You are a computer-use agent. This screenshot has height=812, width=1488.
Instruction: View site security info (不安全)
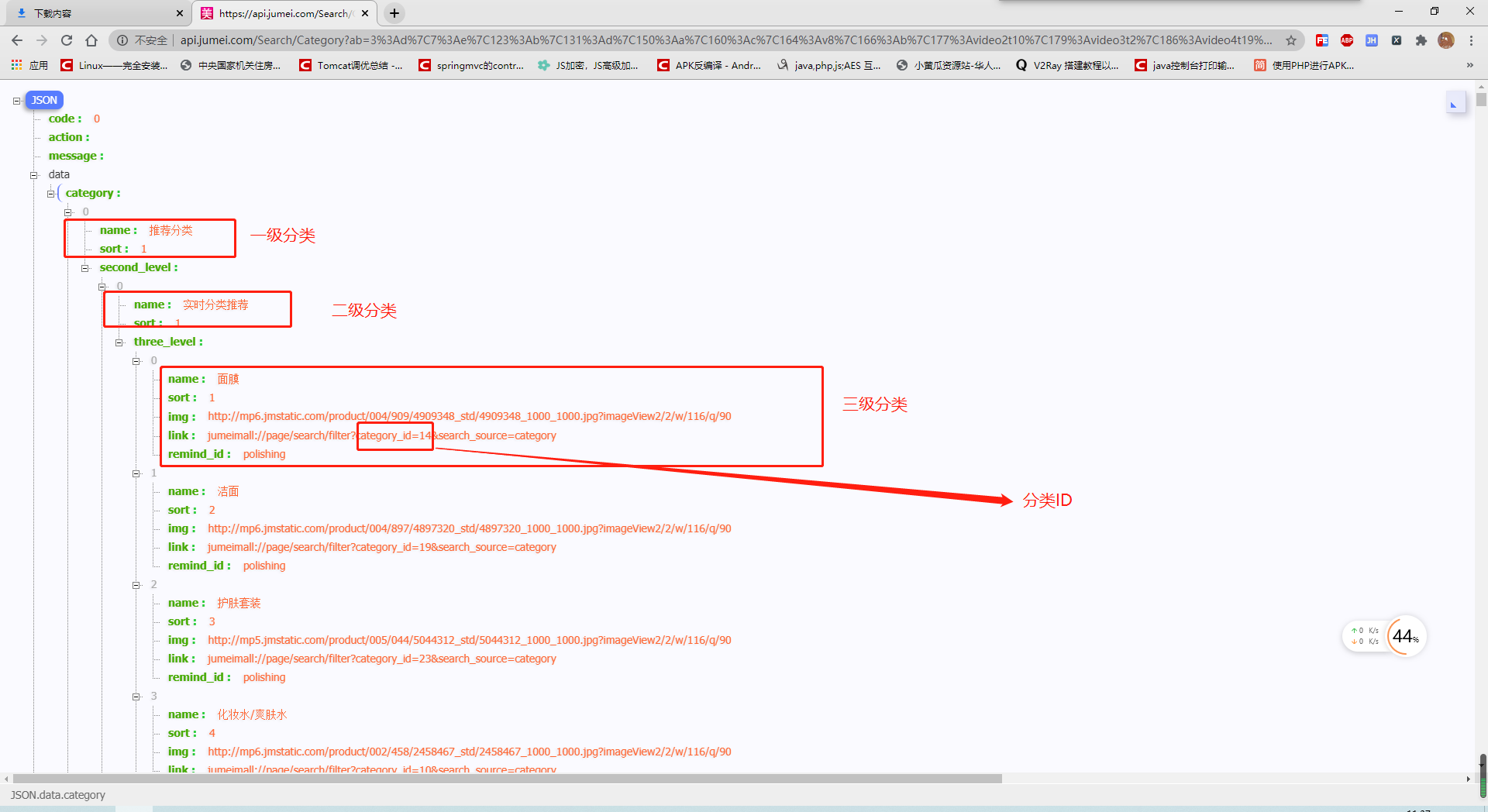click(142, 40)
